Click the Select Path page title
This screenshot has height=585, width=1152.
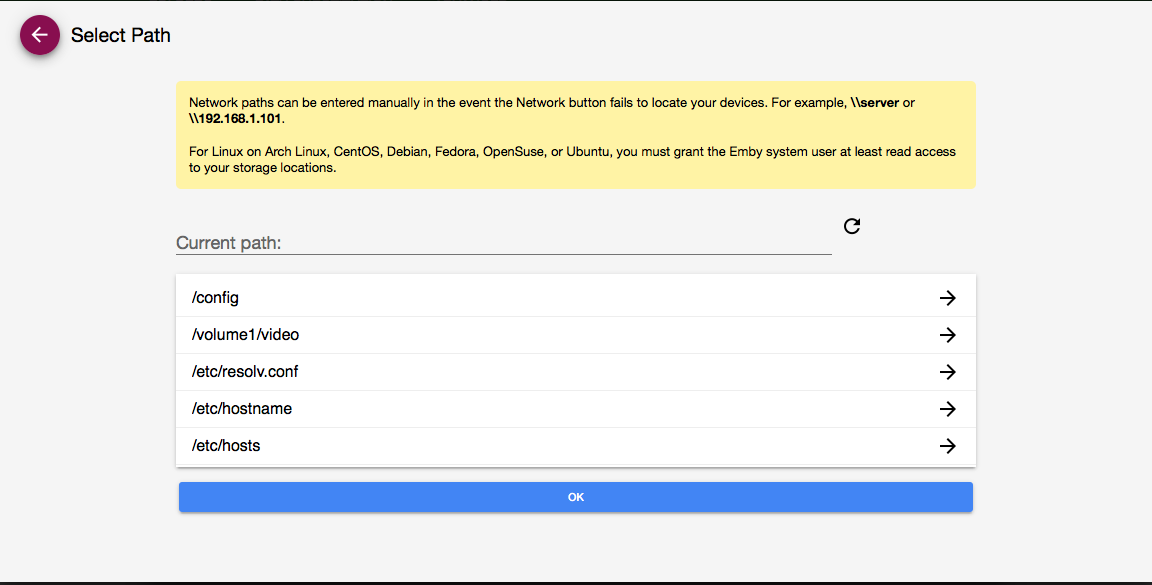[x=121, y=36]
